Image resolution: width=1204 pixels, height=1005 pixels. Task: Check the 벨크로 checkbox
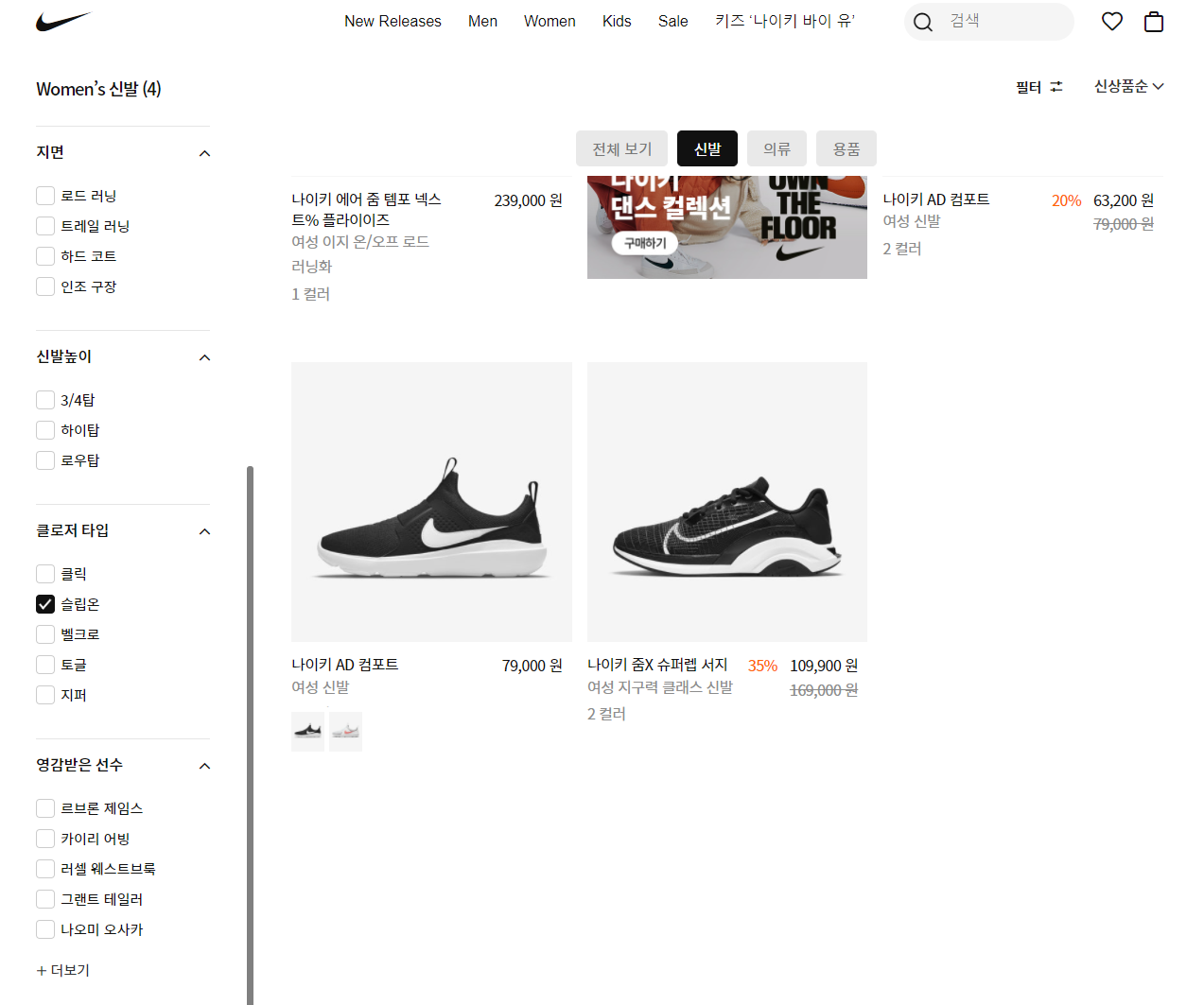(x=45, y=634)
